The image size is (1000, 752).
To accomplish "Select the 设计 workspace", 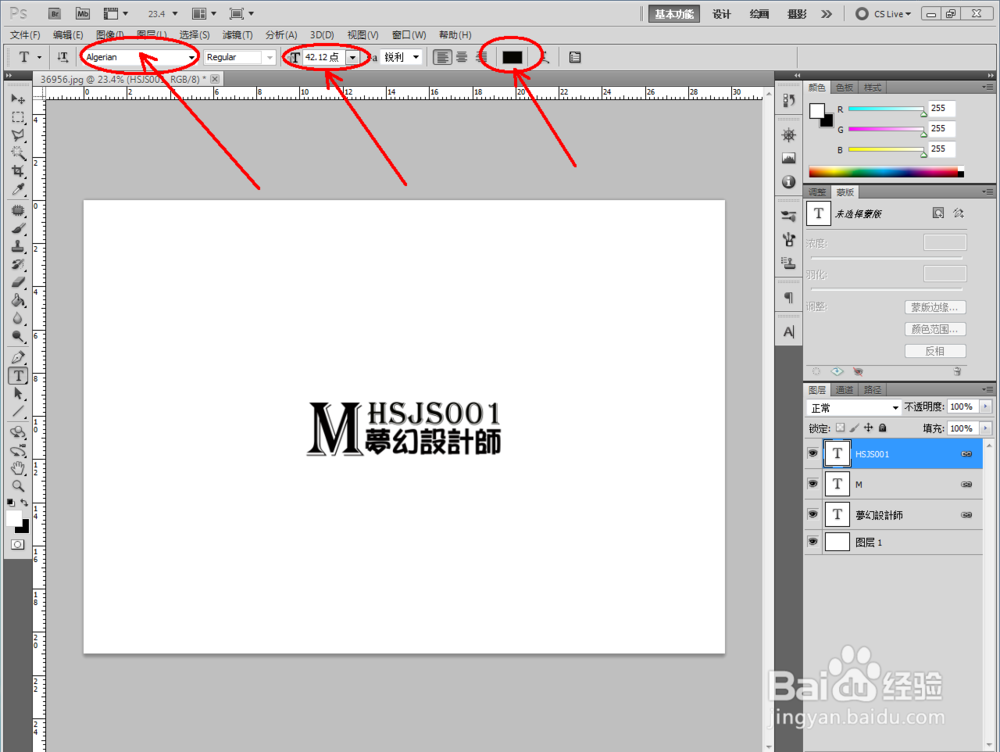I will tap(721, 14).
